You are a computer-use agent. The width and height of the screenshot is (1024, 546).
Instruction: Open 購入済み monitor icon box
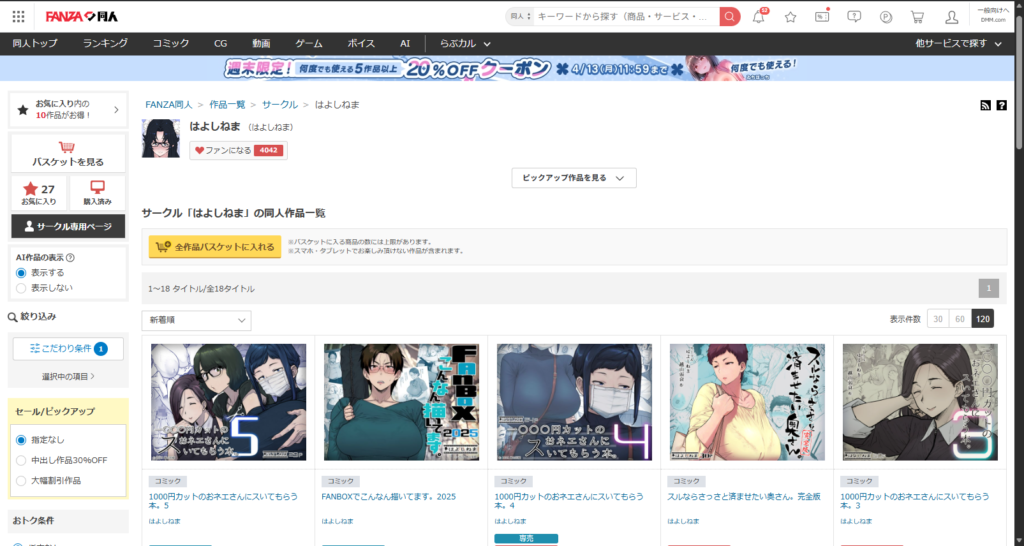(x=97, y=194)
